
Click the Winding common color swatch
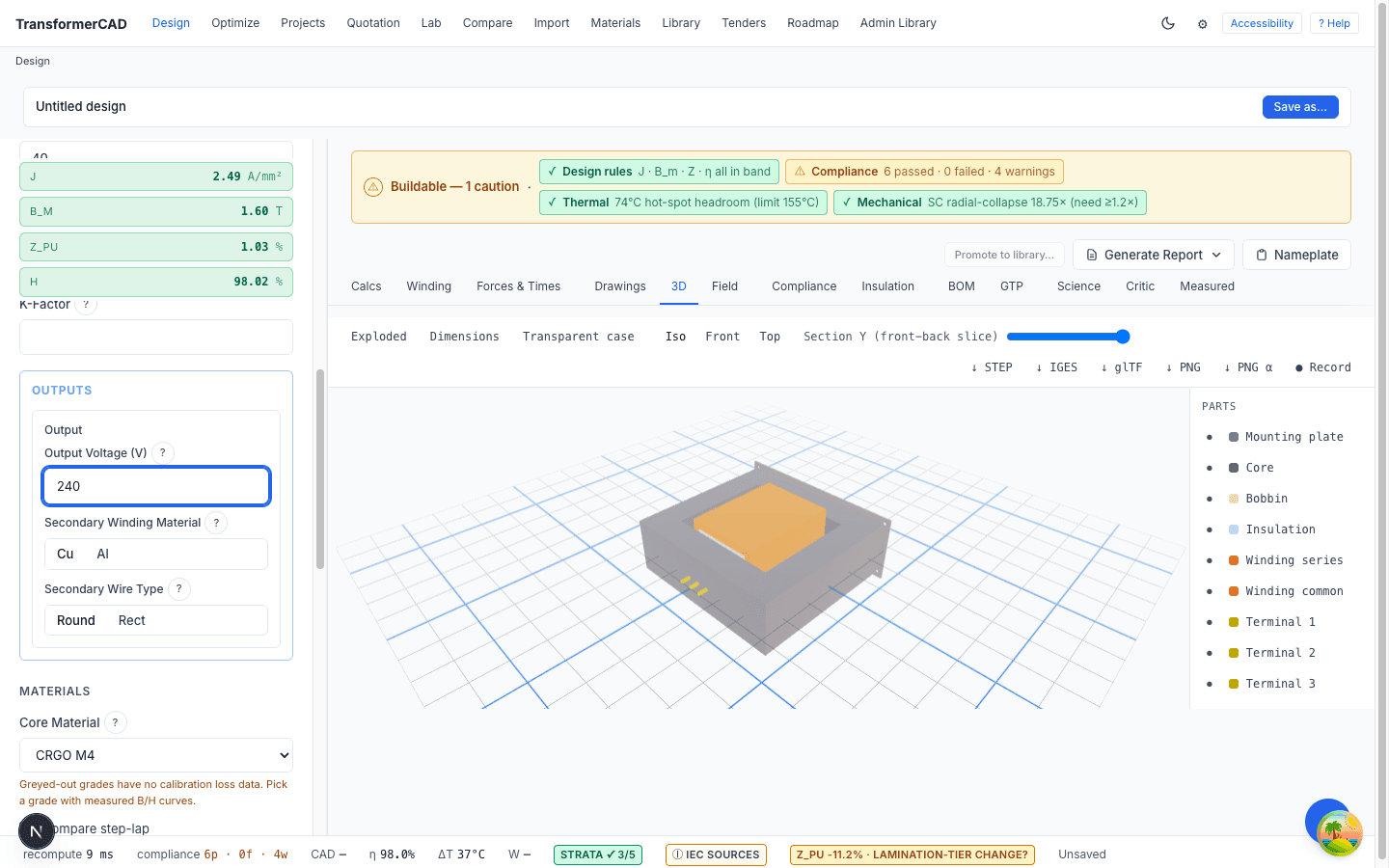1234,591
